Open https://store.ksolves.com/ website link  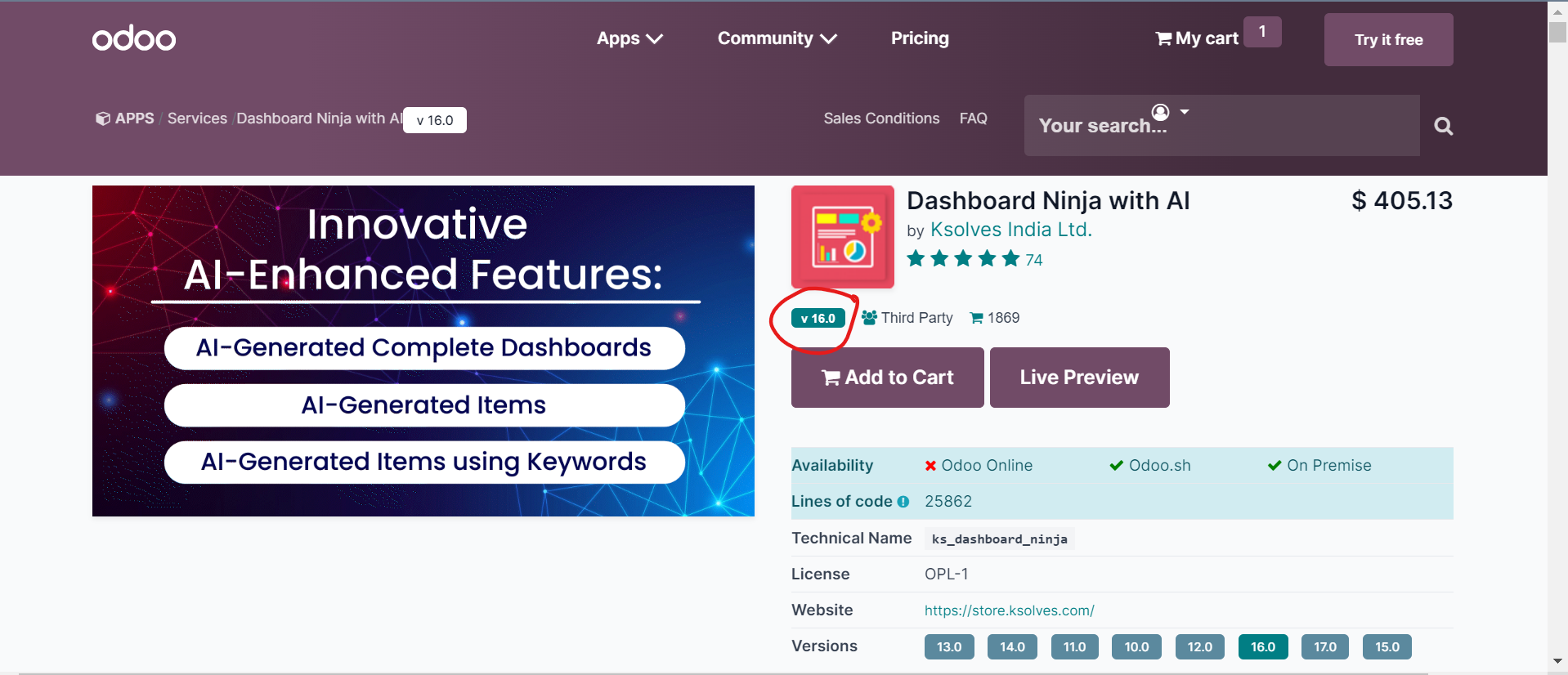[1009, 610]
